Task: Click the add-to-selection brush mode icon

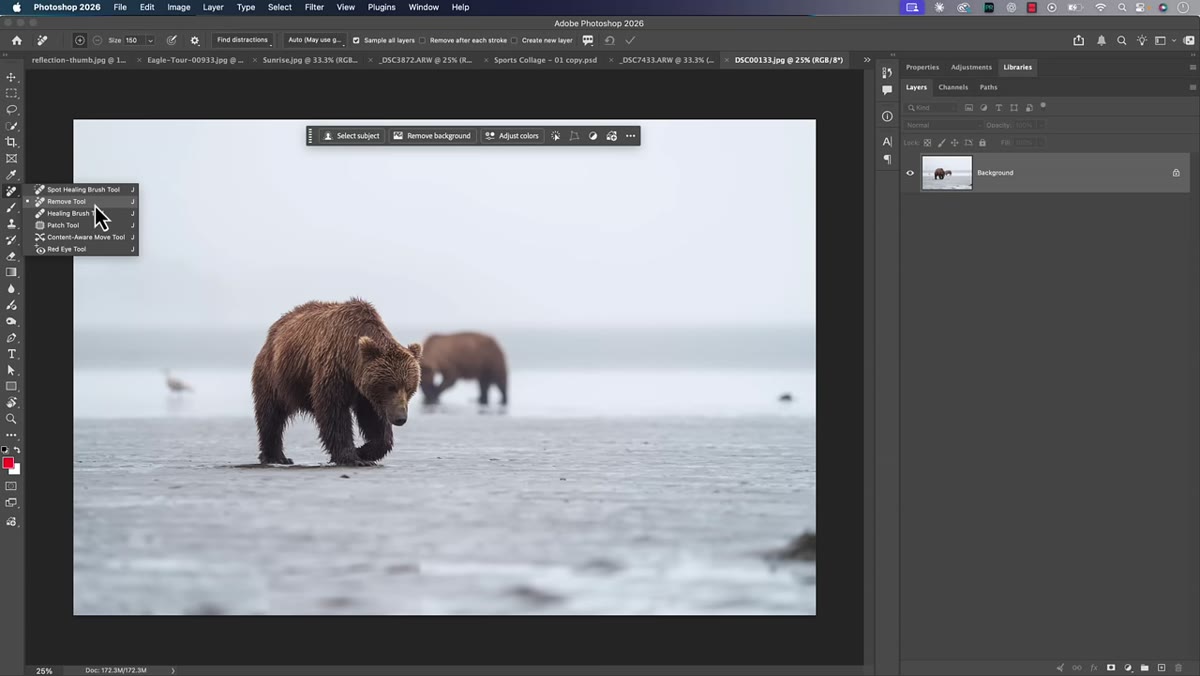Action: click(x=80, y=40)
